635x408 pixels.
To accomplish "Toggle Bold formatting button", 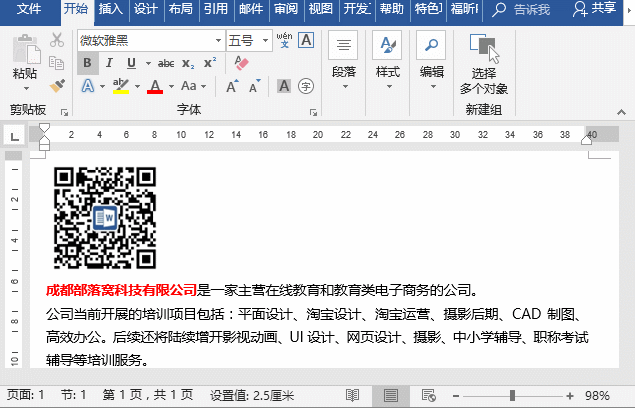I will coord(87,63).
